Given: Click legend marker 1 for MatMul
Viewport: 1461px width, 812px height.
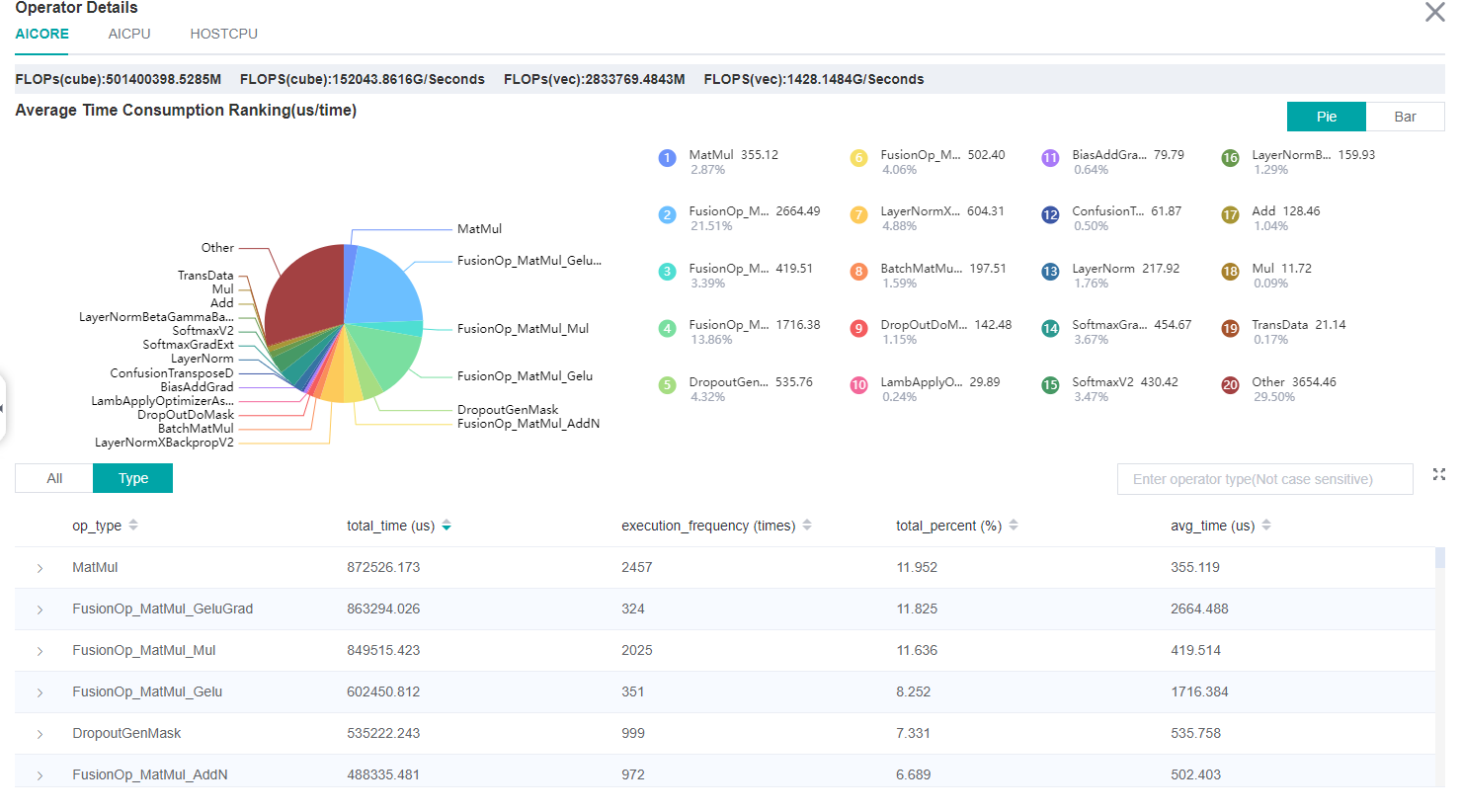Looking at the screenshot, I should (x=668, y=158).
